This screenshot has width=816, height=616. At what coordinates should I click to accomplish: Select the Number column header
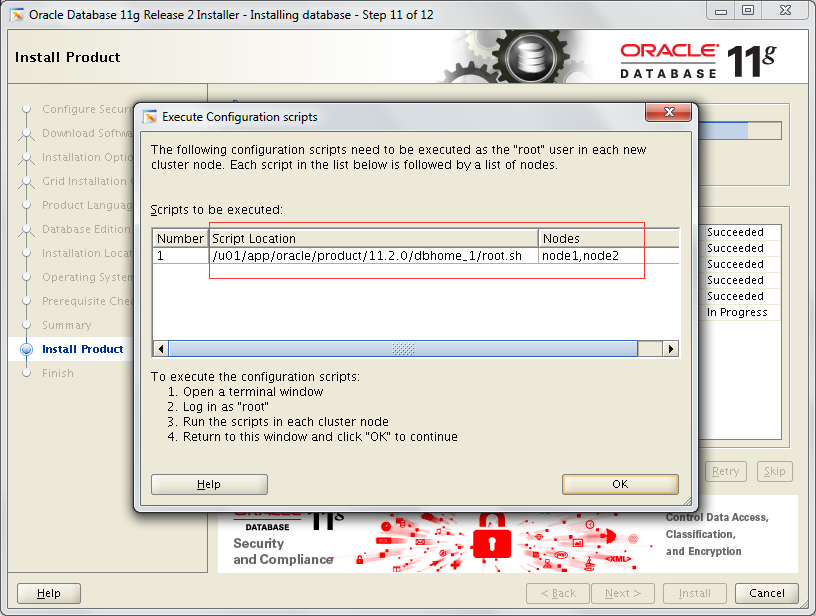[x=180, y=239]
